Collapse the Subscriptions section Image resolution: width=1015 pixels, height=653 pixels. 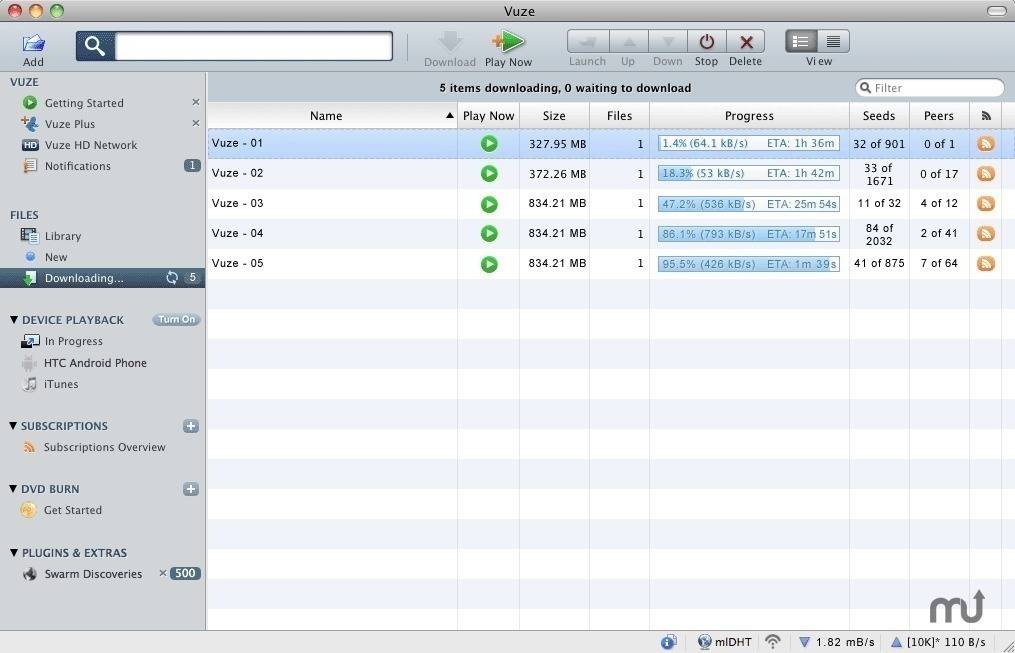click(13, 426)
